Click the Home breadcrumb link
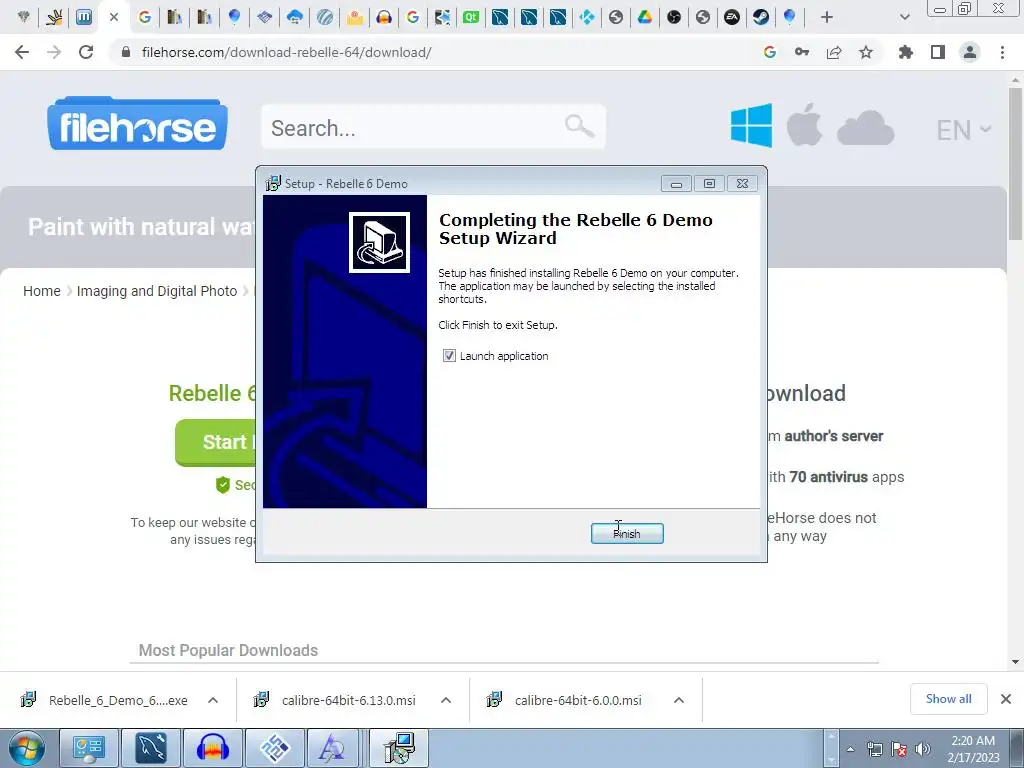 (x=42, y=291)
